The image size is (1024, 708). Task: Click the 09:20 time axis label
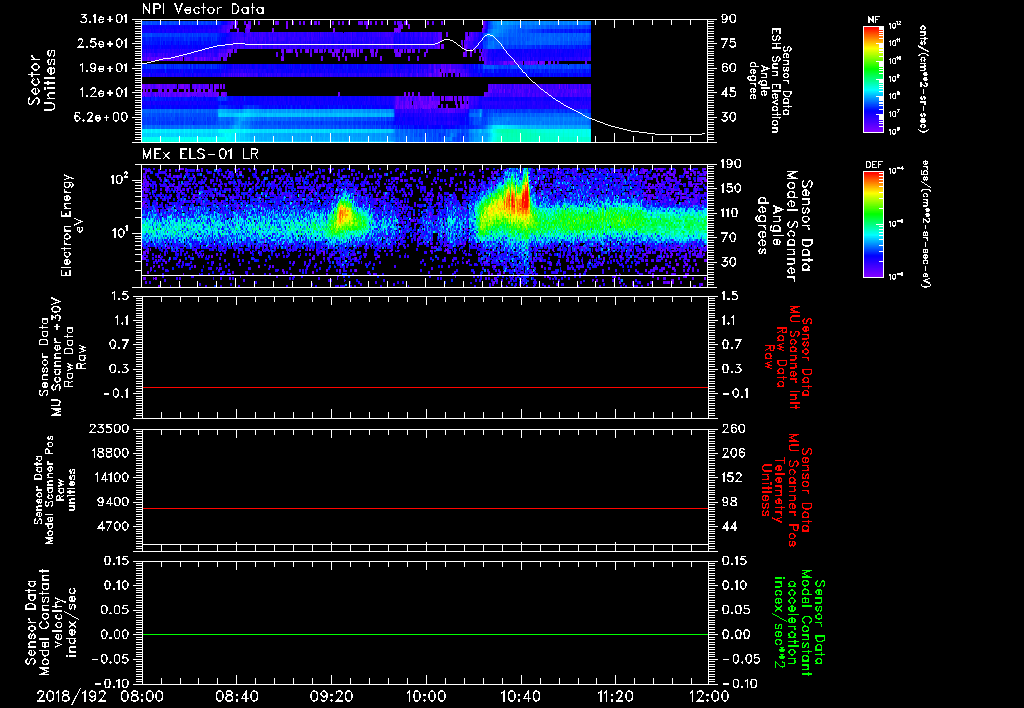[x=331, y=696]
